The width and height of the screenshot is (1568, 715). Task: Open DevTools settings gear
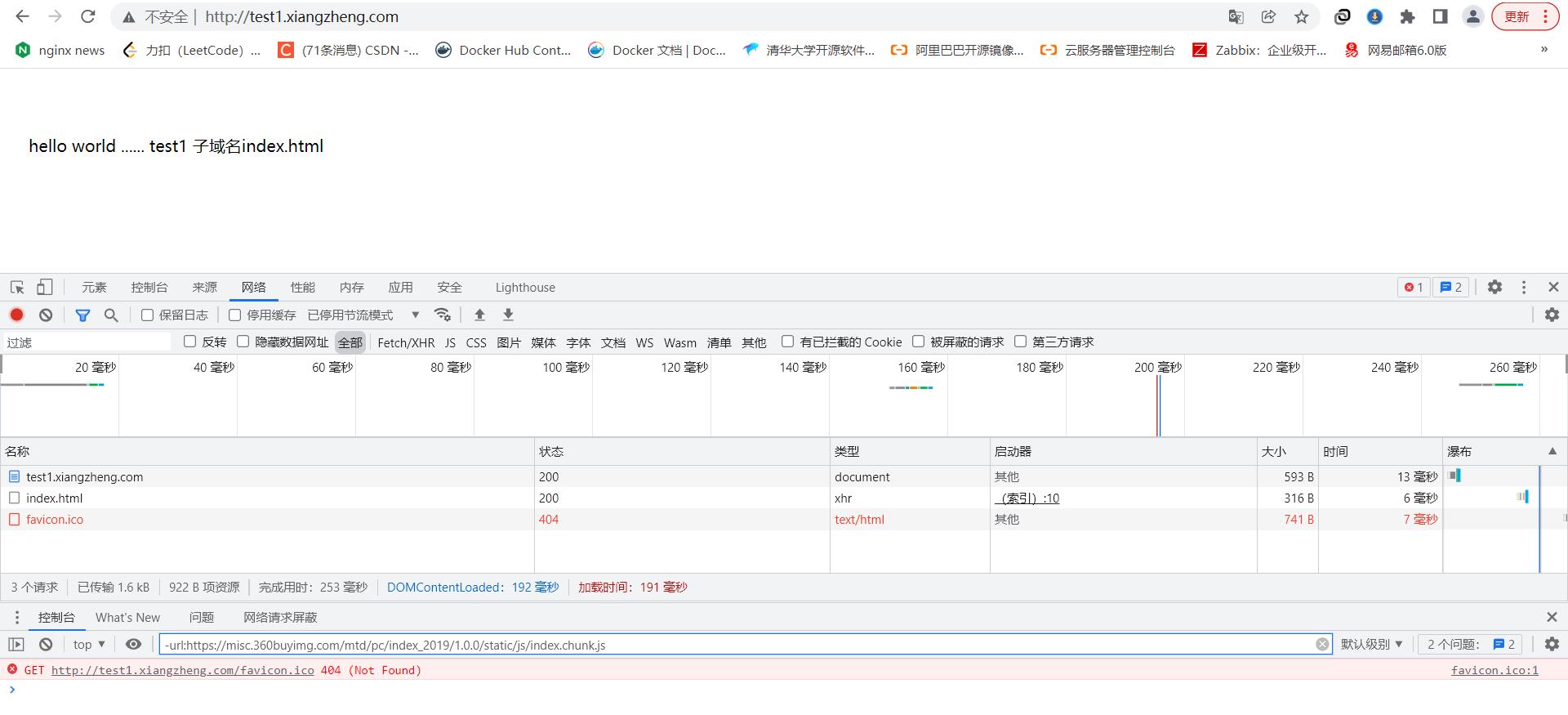[1494, 287]
